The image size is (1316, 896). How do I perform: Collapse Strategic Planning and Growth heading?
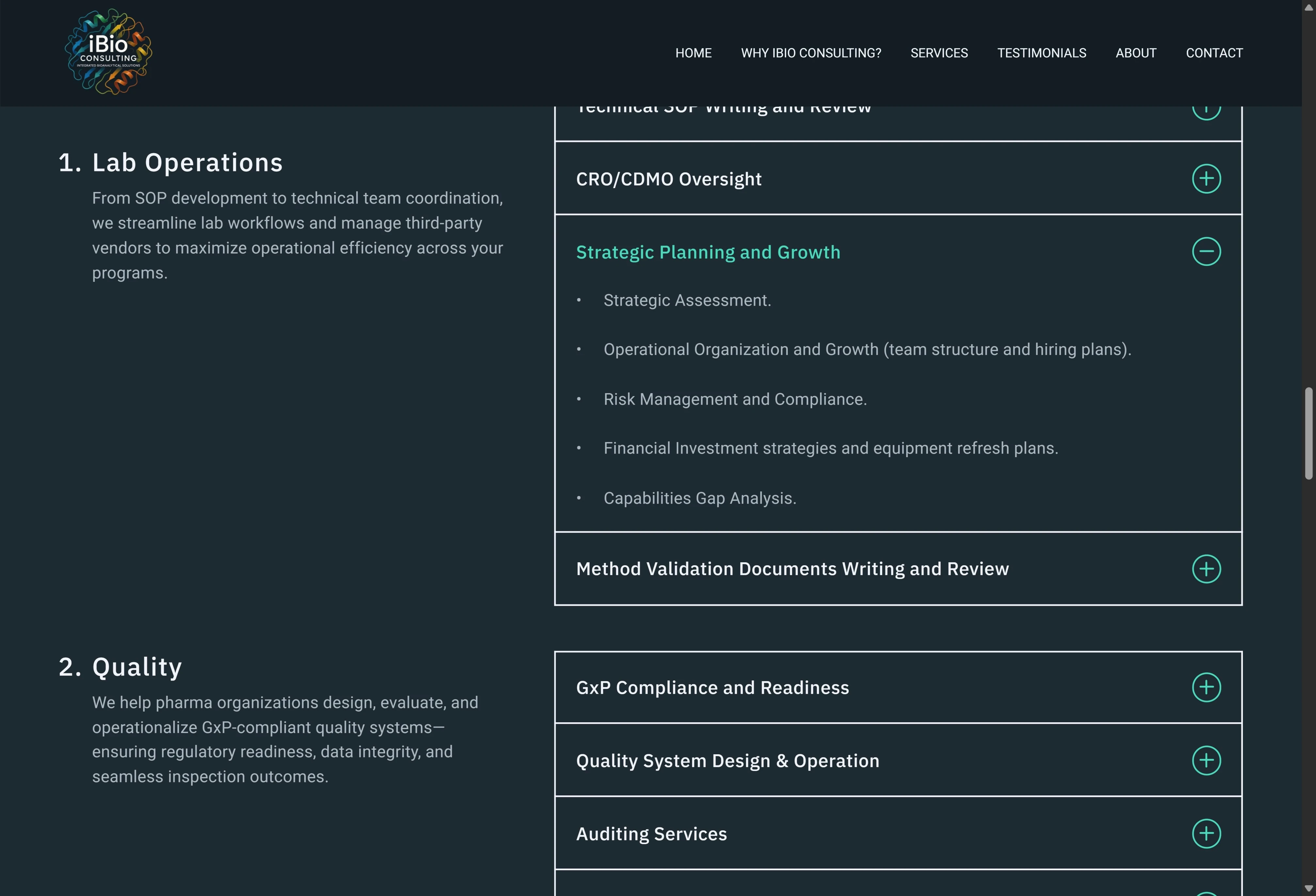pyautogui.click(x=708, y=252)
